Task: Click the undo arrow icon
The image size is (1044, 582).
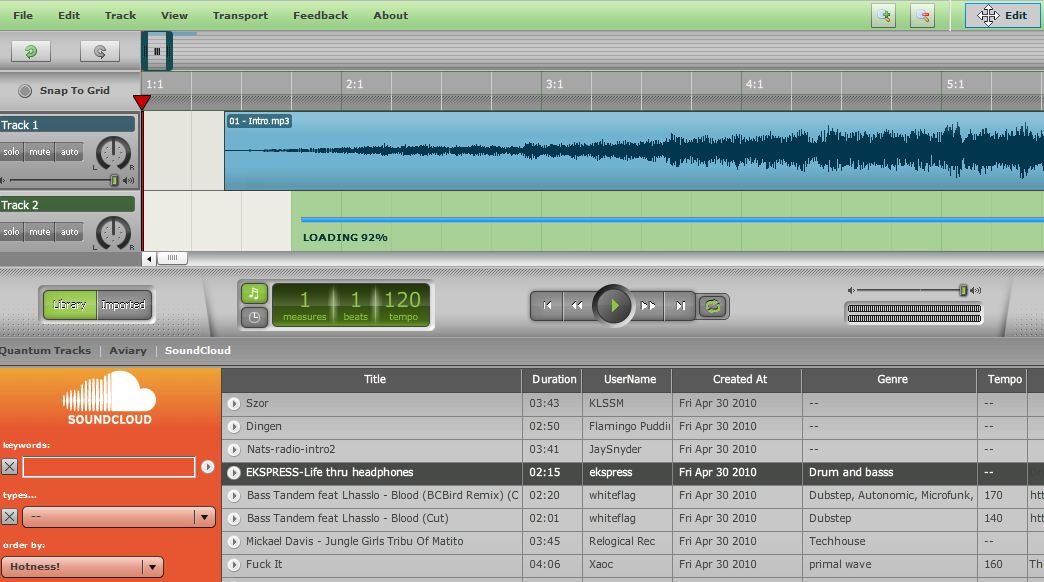Action: pyautogui.click(x=31, y=51)
